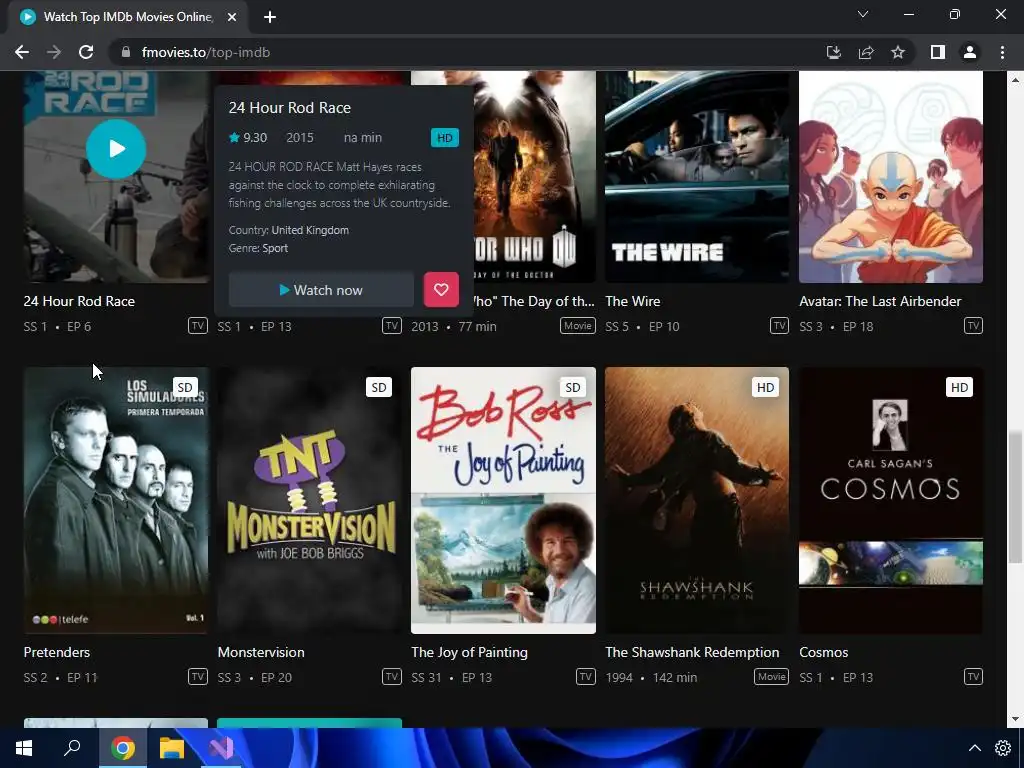The height and width of the screenshot is (768, 1024).
Task: Open Windows taskbar search
Action: click(x=72, y=748)
